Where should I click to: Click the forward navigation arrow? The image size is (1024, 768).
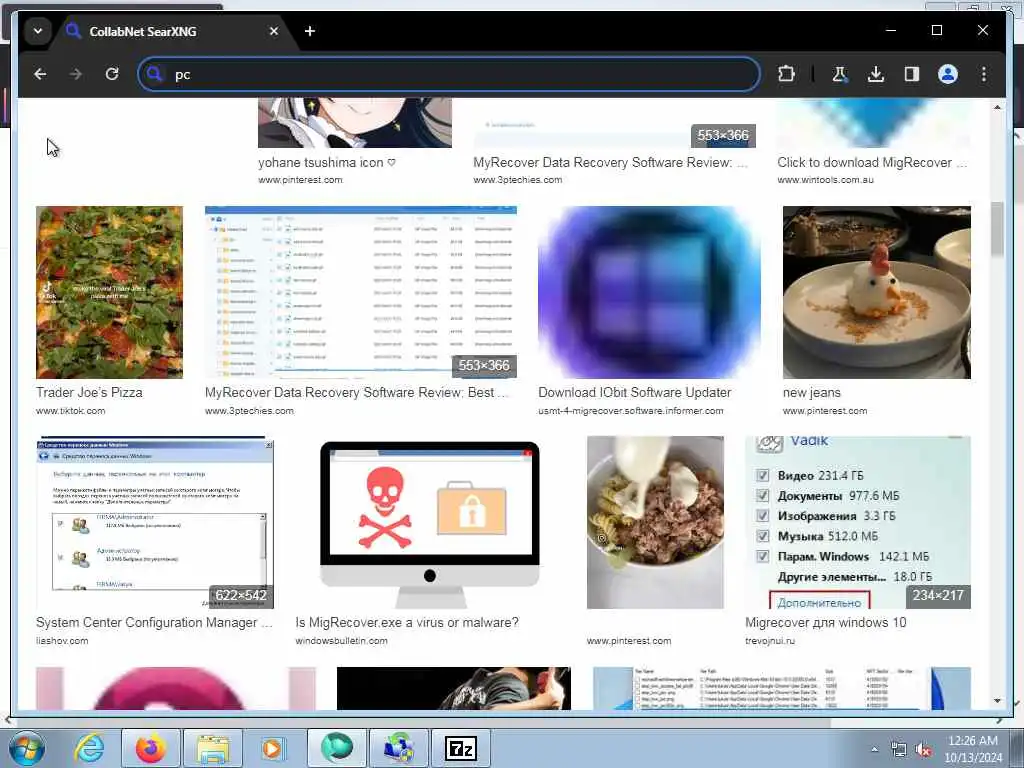click(x=76, y=74)
